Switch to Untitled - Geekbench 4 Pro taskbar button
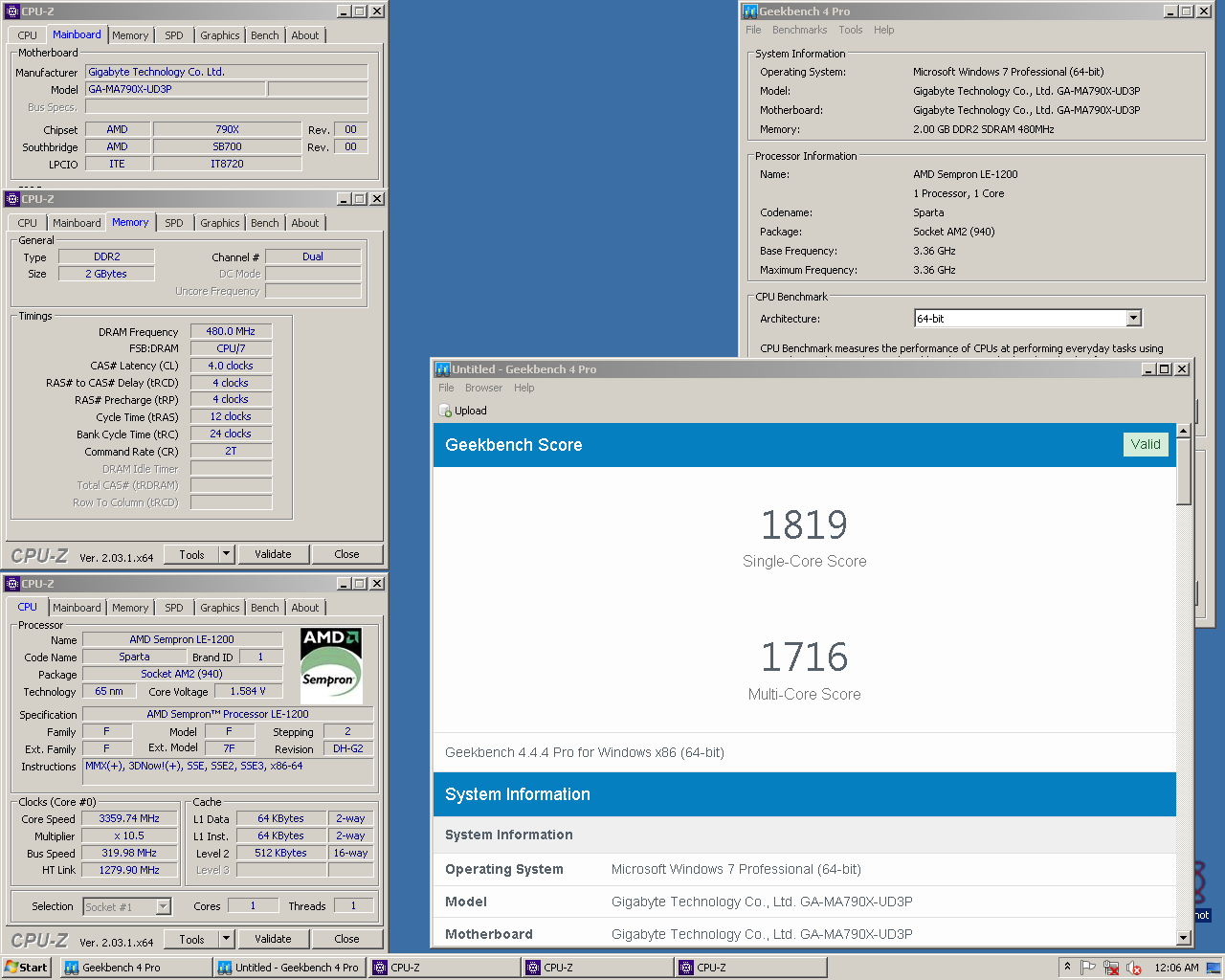1225x980 pixels. click(289, 968)
